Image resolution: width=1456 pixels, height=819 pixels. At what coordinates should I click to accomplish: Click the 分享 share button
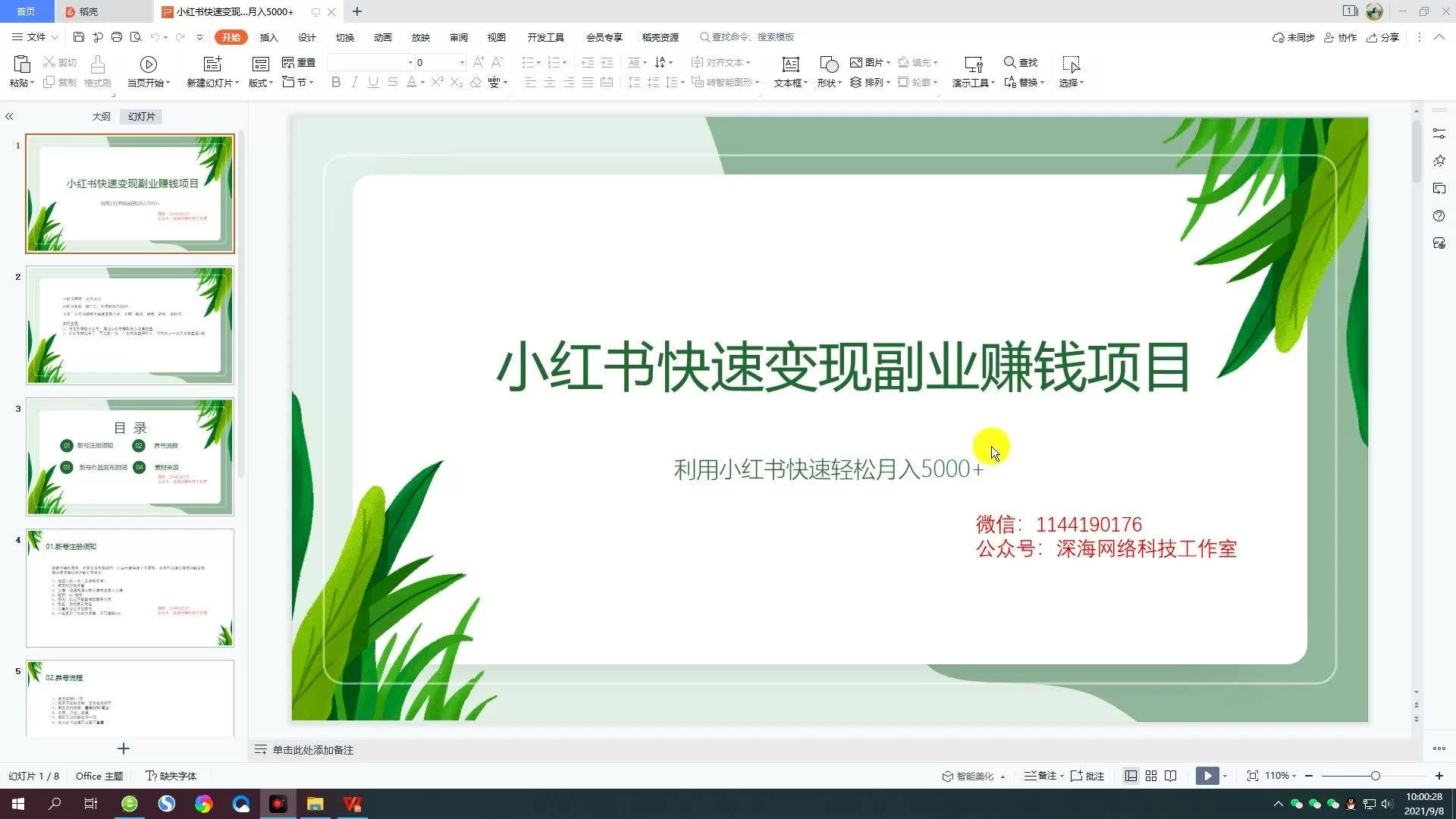point(1382,37)
